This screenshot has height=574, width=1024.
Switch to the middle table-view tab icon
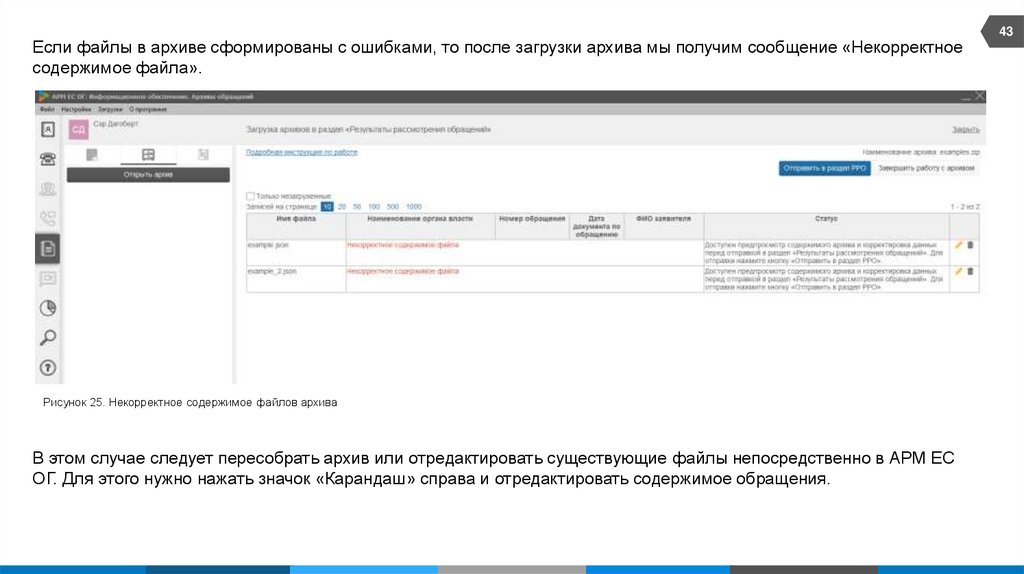(148, 155)
